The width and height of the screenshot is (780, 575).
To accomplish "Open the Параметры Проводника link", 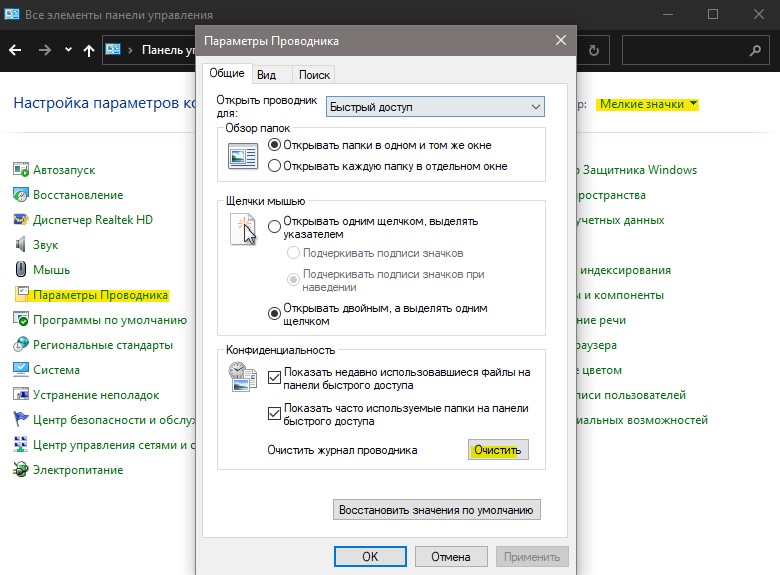I will (100, 295).
